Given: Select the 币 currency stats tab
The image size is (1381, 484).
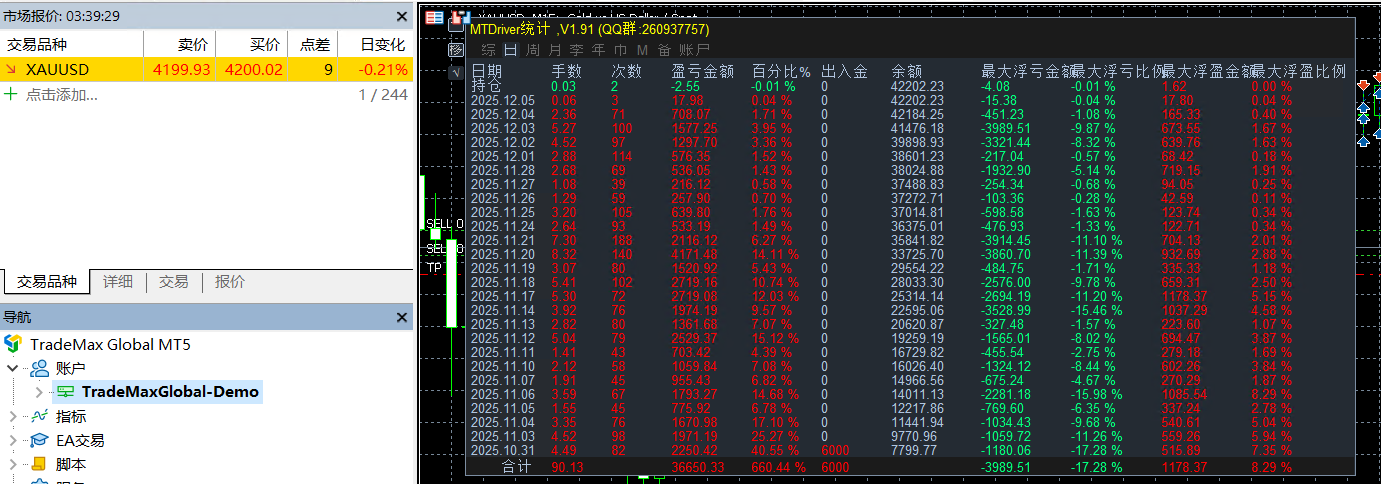Looking at the screenshot, I should [x=621, y=50].
